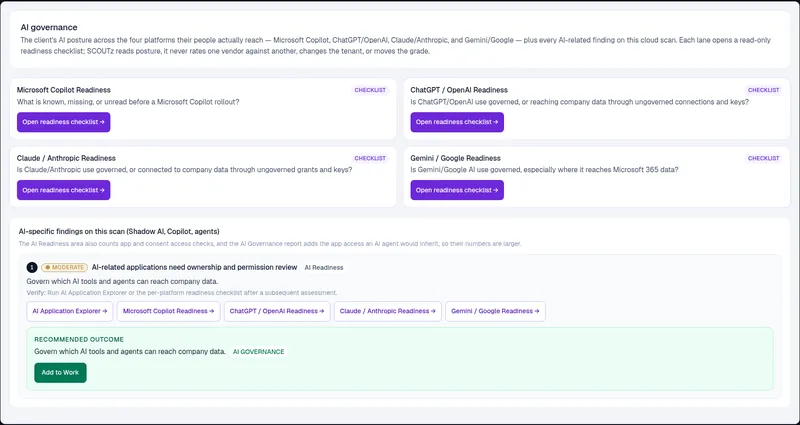Screen dimensions: 800x425
Task: Click CHECKLIST badge on ChatGPT / OpenAI card
Action: (x=764, y=90)
